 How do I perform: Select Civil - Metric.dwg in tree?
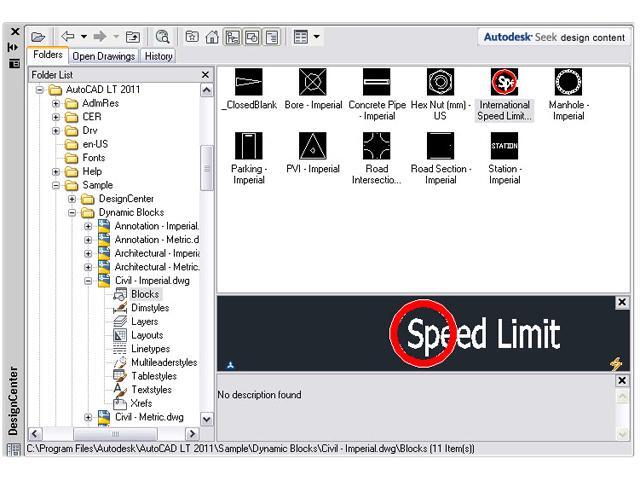tap(149, 417)
